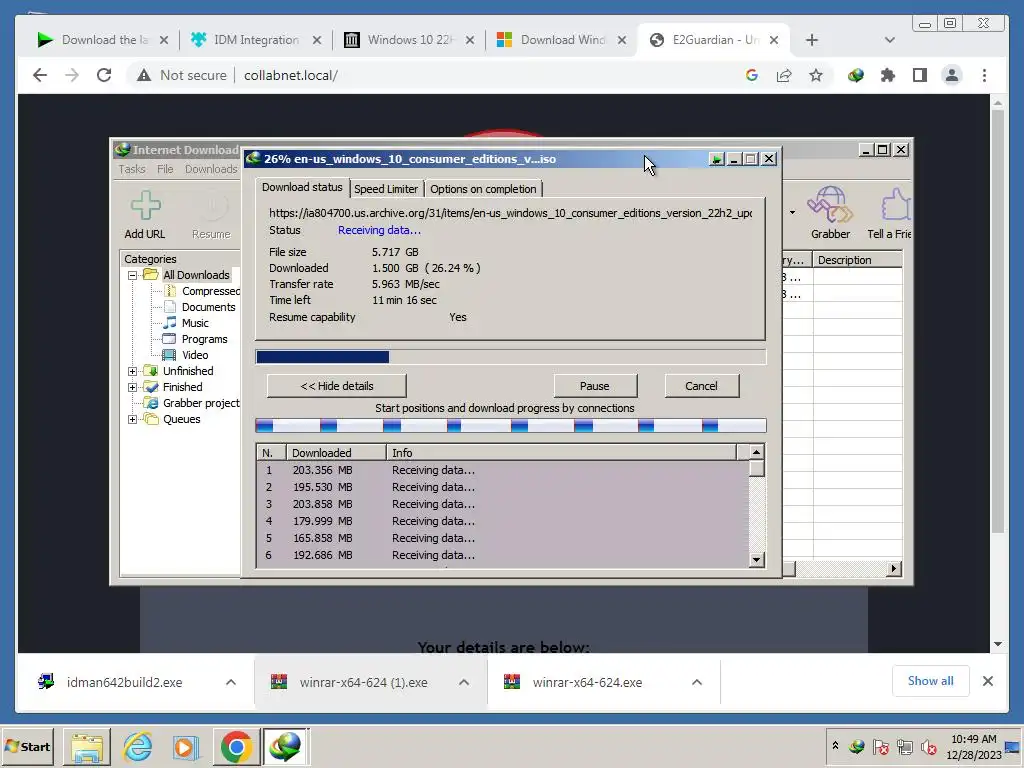
Task: Switch to the Speed Limiter tab
Action: pos(386,189)
